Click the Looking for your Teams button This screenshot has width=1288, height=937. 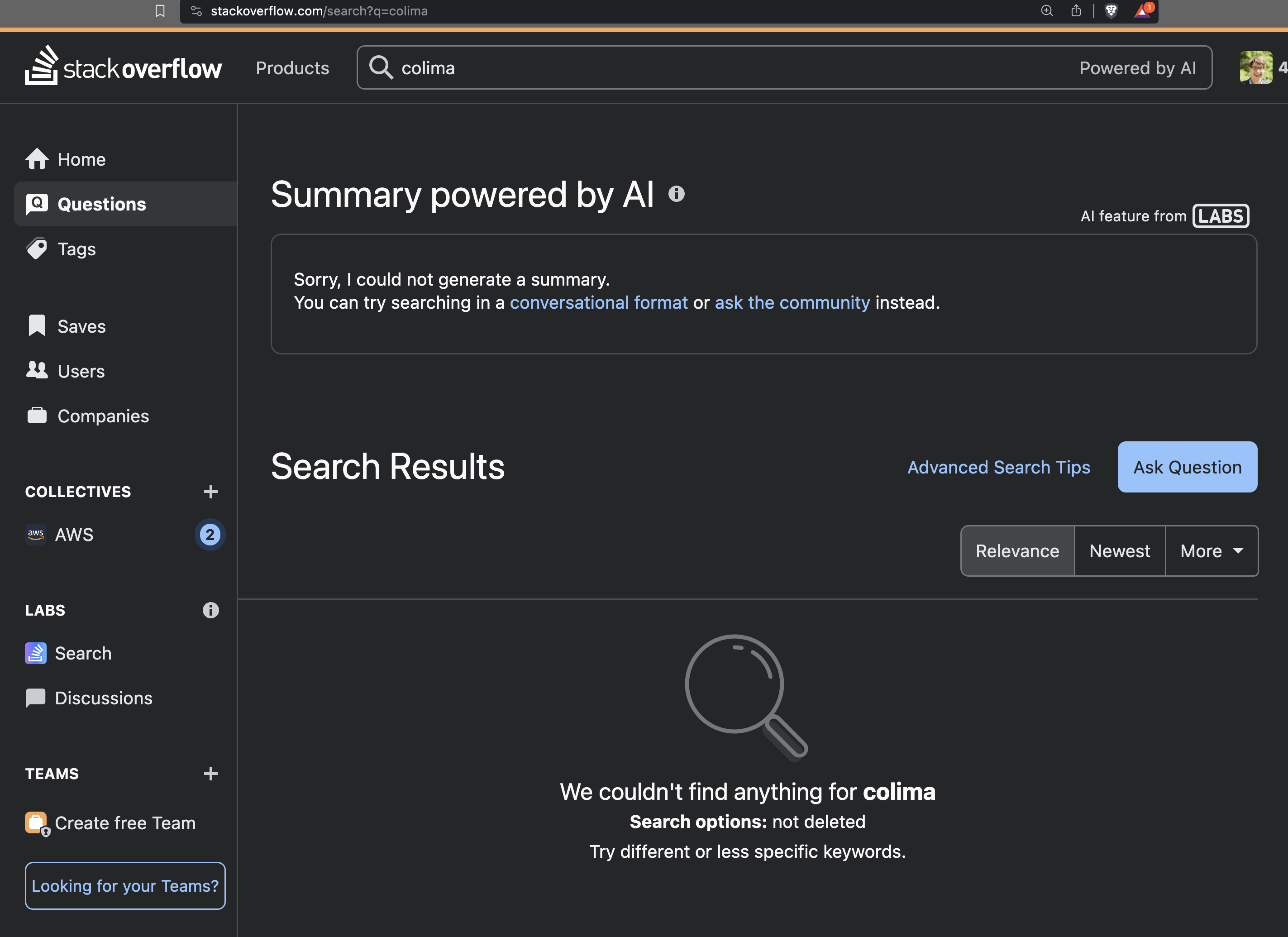click(x=125, y=885)
